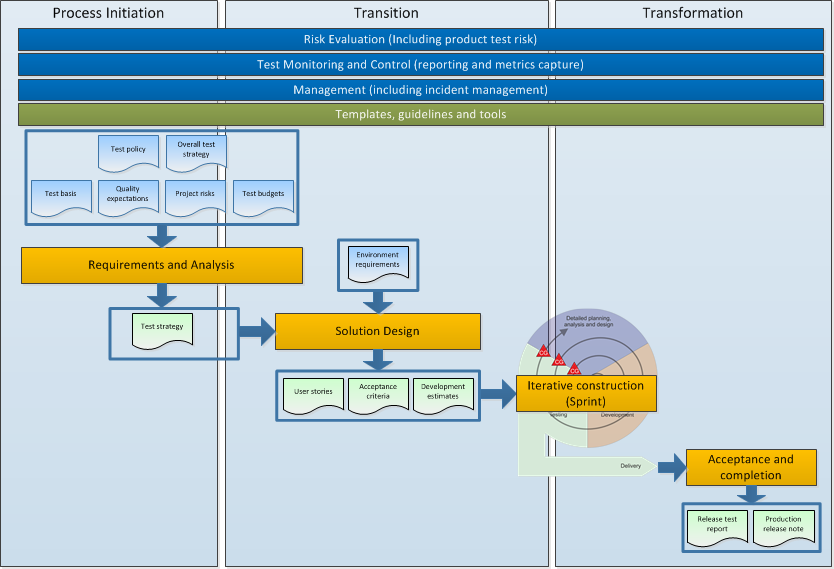Click the Process Initiation column header
Image resolution: width=834 pixels, height=569 pixels.
[x=109, y=13]
